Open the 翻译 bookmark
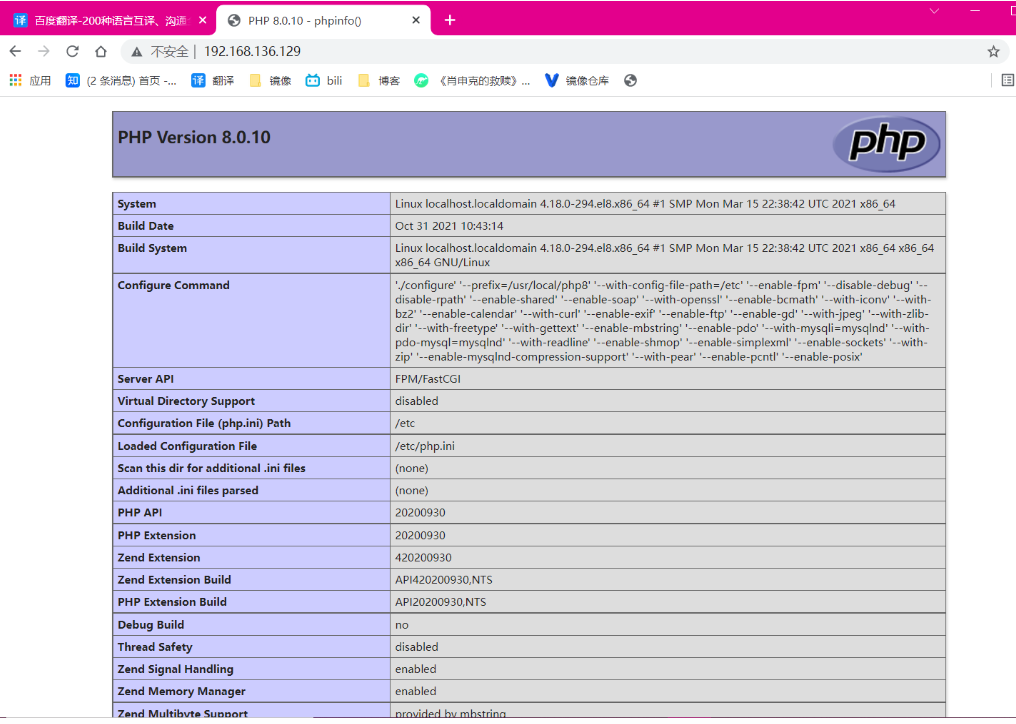This screenshot has height=724, width=1016. point(213,80)
